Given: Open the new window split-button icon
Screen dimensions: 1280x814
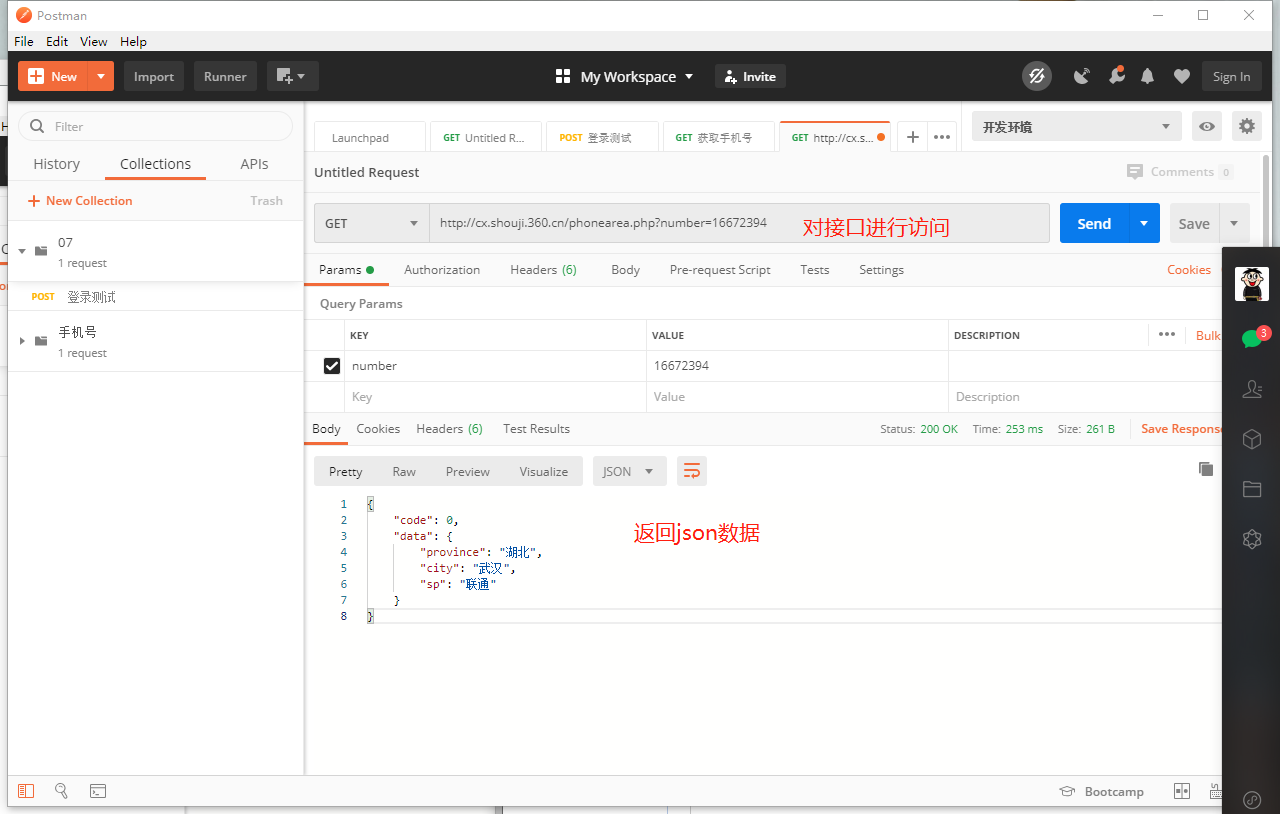Looking at the screenshot, I should point(292,76).
